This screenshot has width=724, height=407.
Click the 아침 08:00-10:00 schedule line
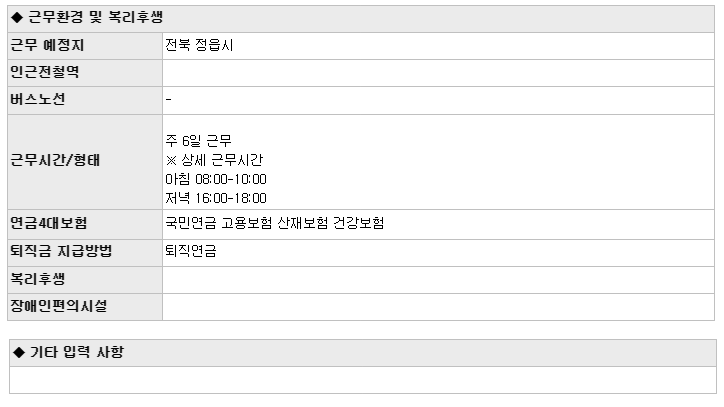[x=216, y=179]
